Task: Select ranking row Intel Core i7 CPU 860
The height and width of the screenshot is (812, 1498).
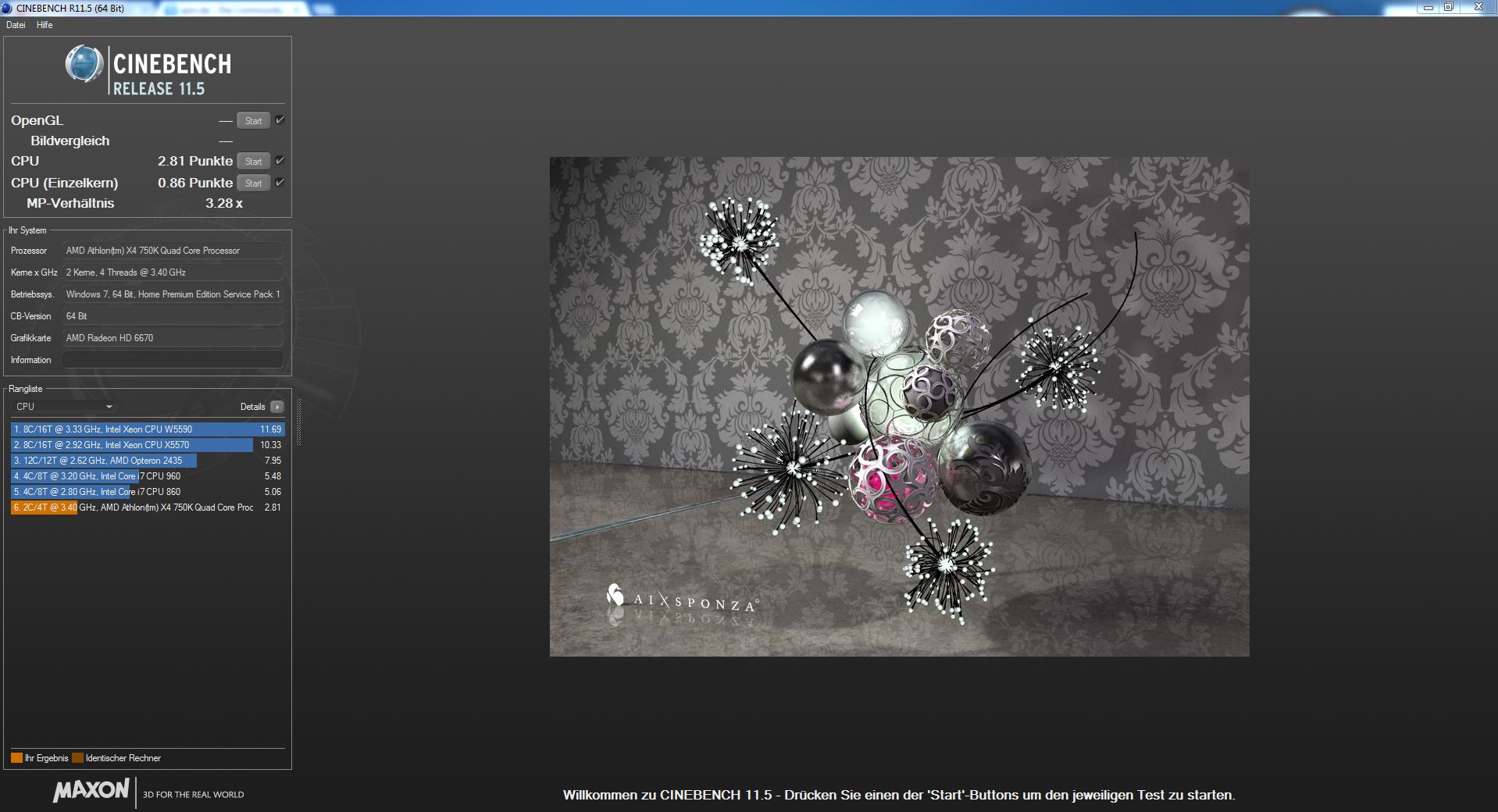Action: pyautogui.click(x=148, y=492)
